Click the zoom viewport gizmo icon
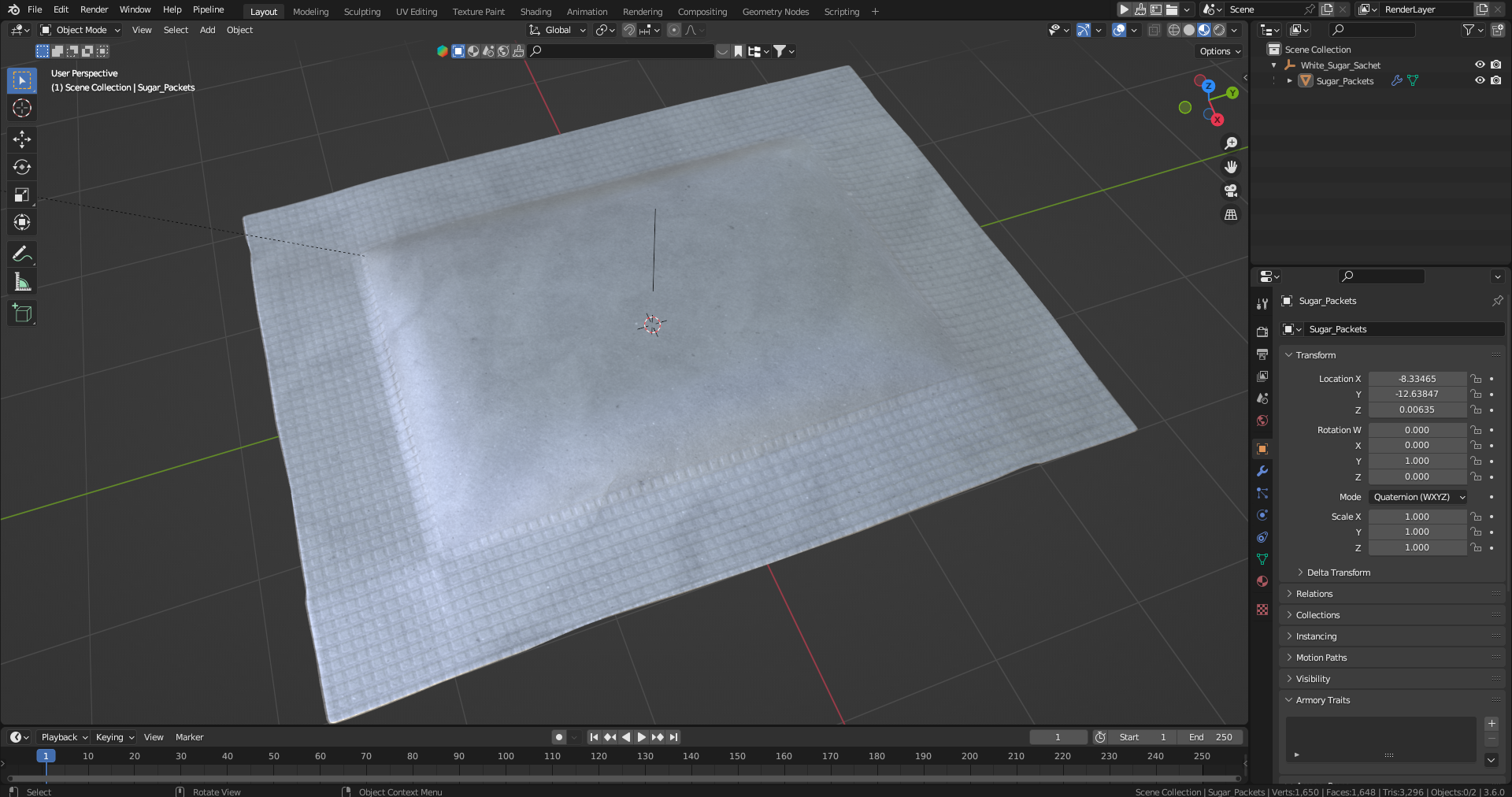This screenshot has height=797, width=1512. click(x=1231, y=143)
